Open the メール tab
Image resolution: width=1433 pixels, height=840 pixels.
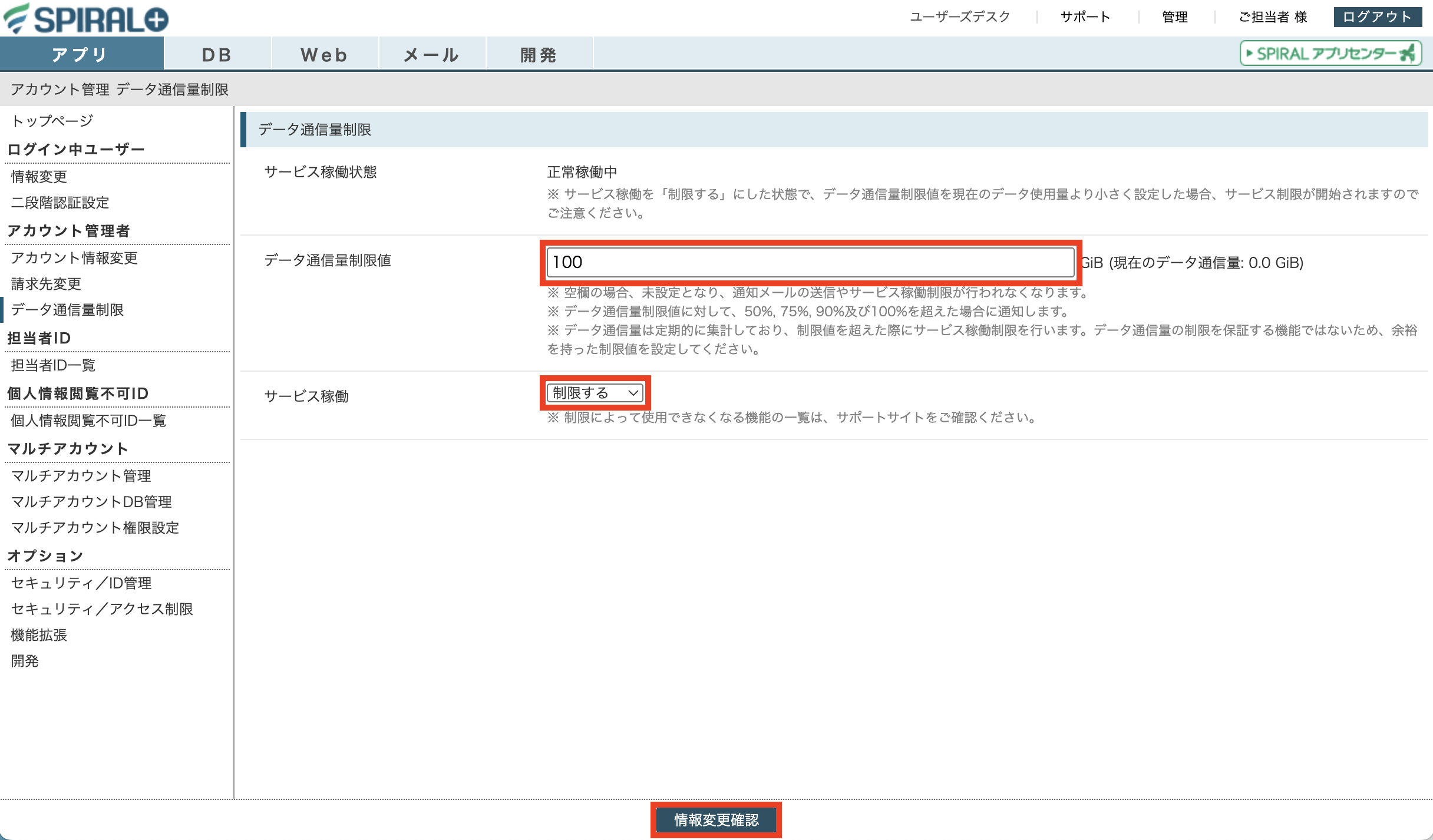click(x=432, y=54)
